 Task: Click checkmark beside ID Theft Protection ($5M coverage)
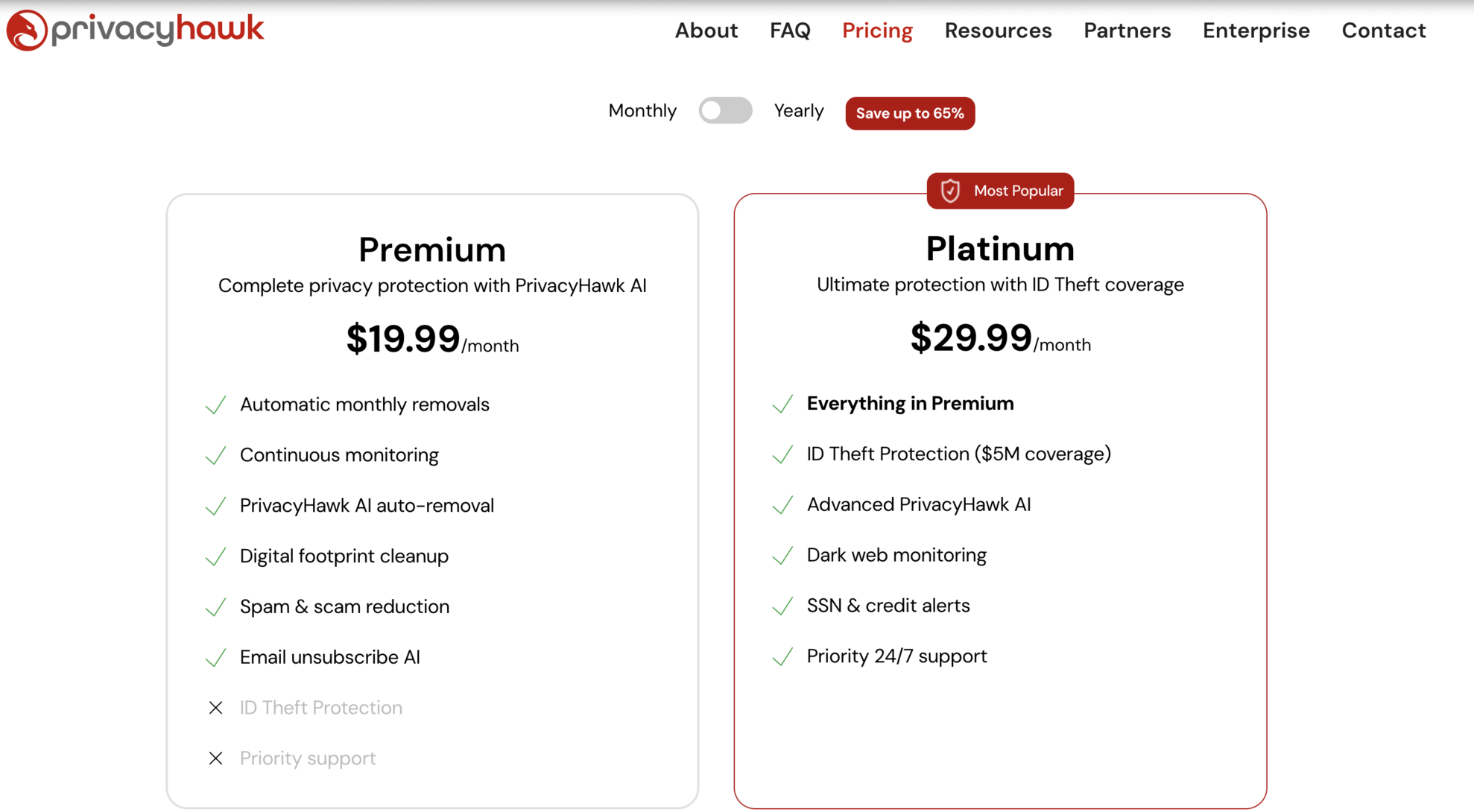coord(782,455)
